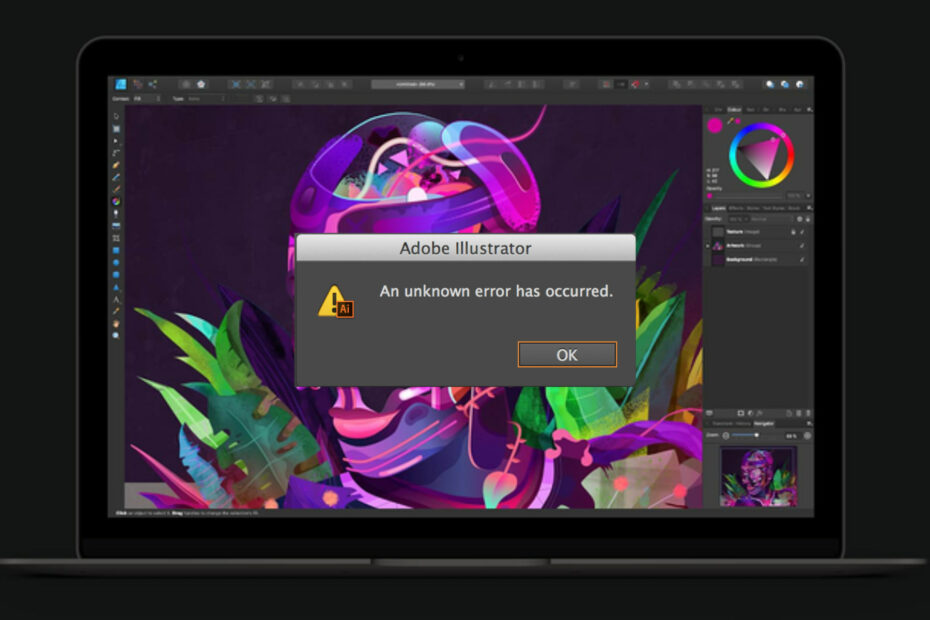This screenshot has height=620, width=930.
Task: Switch to the History tab
Action: tap(743, 424)
